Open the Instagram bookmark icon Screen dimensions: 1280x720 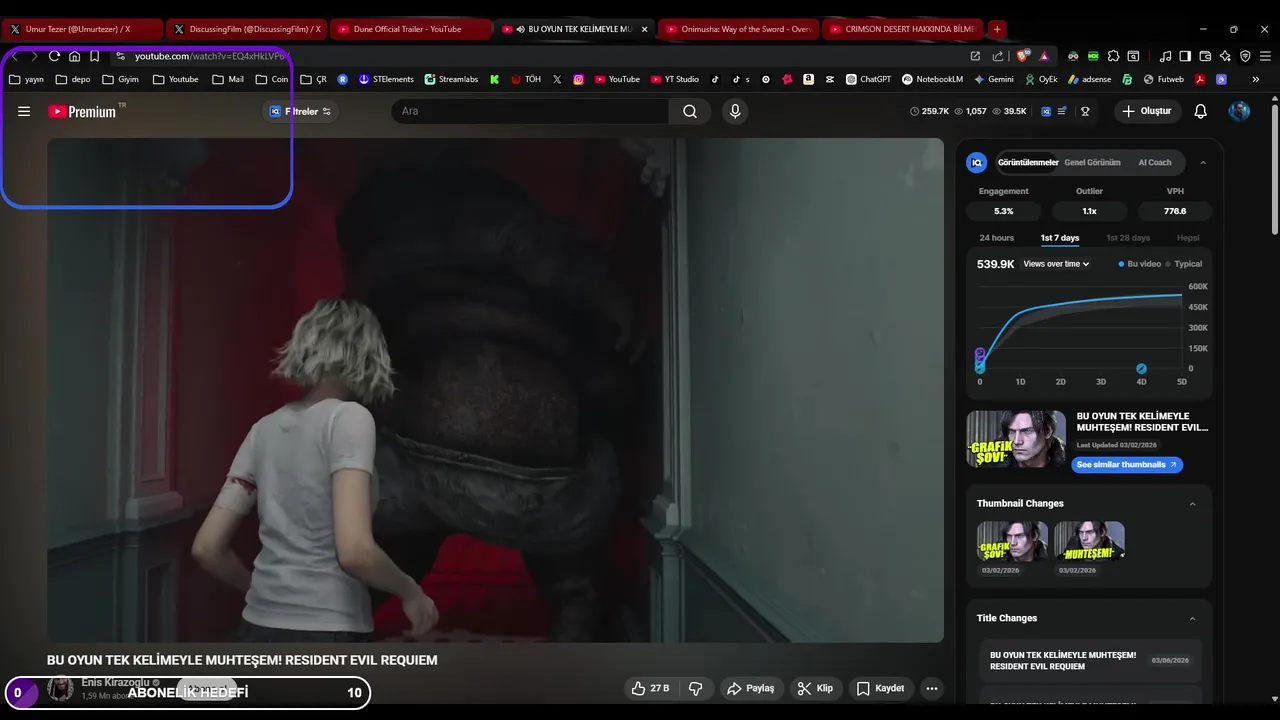(x=578, y=79)
